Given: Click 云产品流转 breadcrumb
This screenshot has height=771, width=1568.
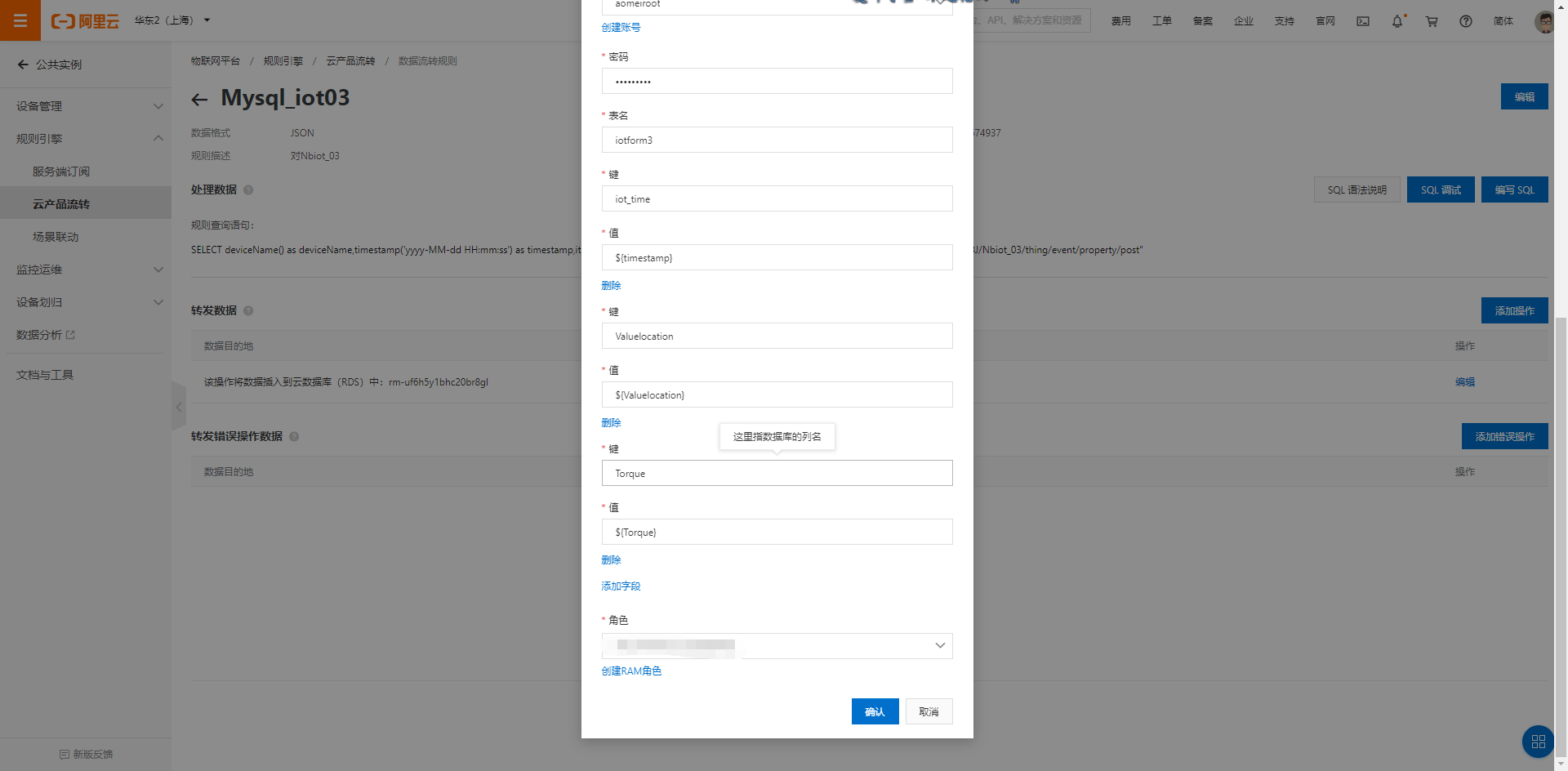Looking at the screenshot, I should pyautogui.click(x=350, y=61).
